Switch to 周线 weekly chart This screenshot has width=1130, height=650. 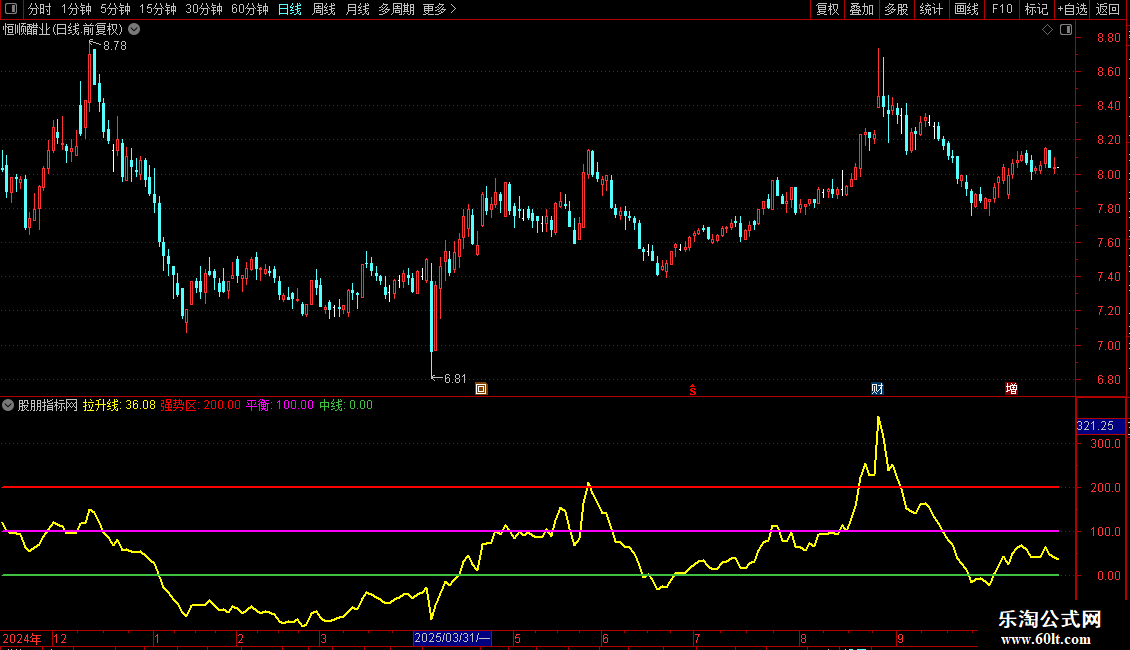324,9
